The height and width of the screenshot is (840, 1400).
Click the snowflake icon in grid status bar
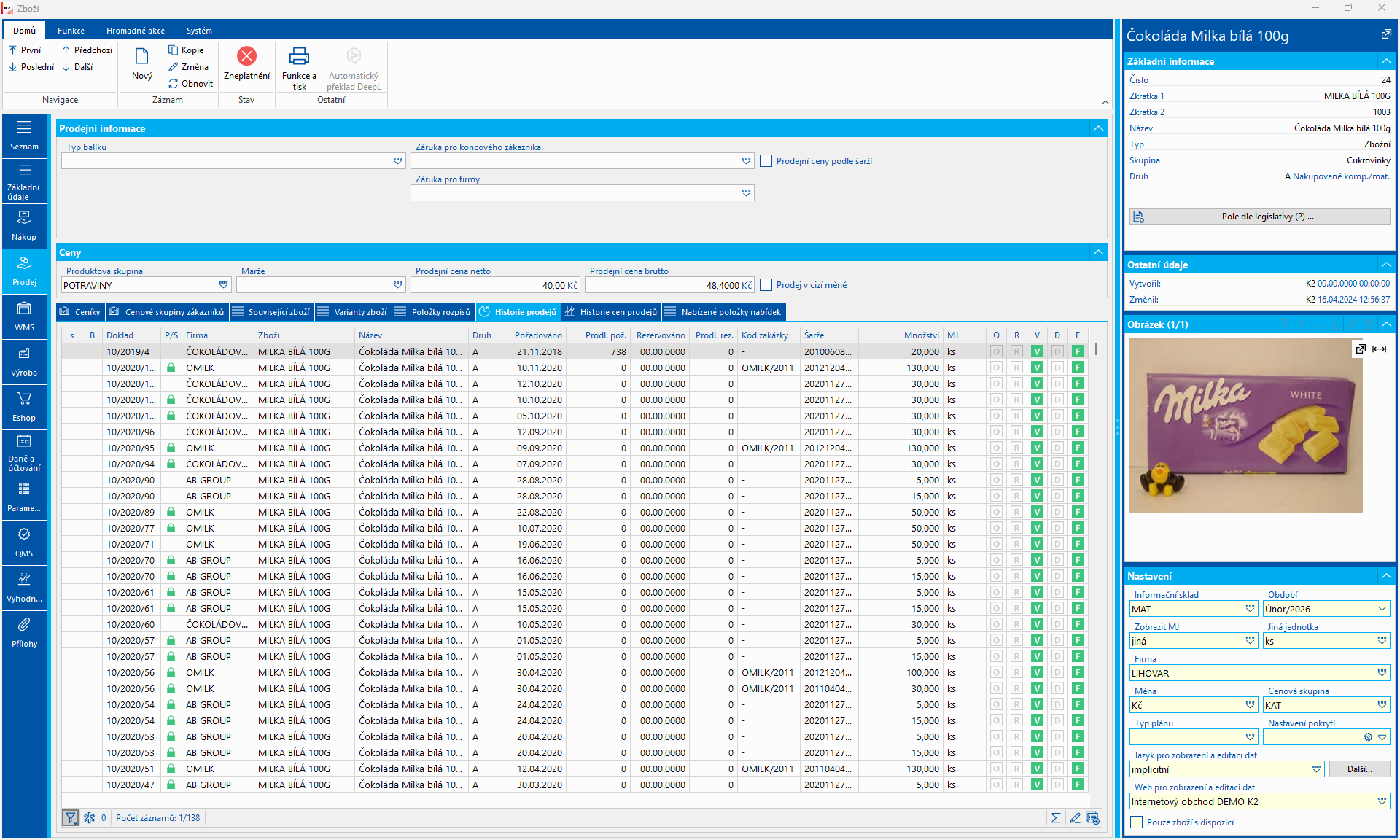(89, 818)
